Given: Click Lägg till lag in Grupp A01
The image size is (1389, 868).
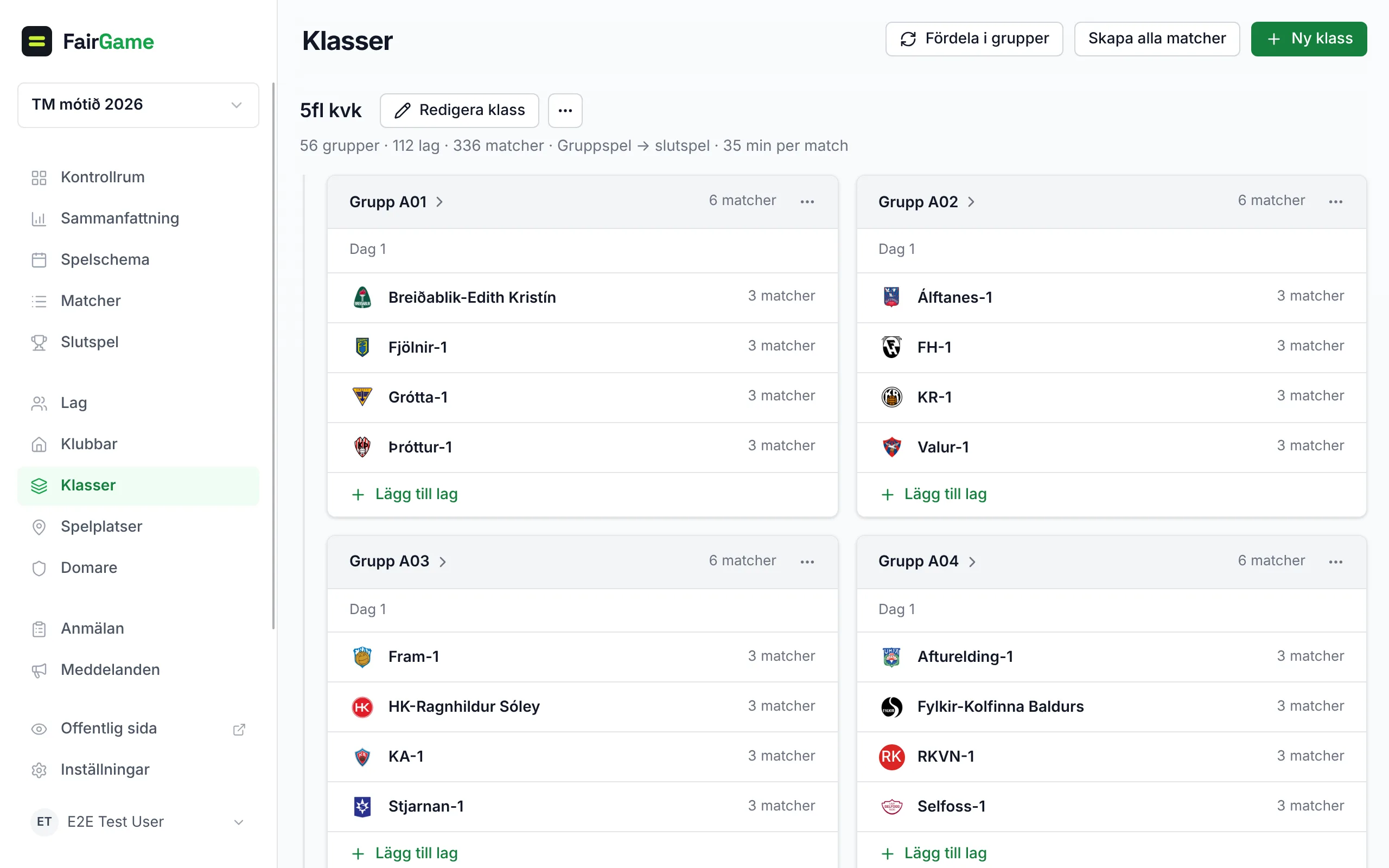Looking at the screenshot, I should tap(405, 494).
